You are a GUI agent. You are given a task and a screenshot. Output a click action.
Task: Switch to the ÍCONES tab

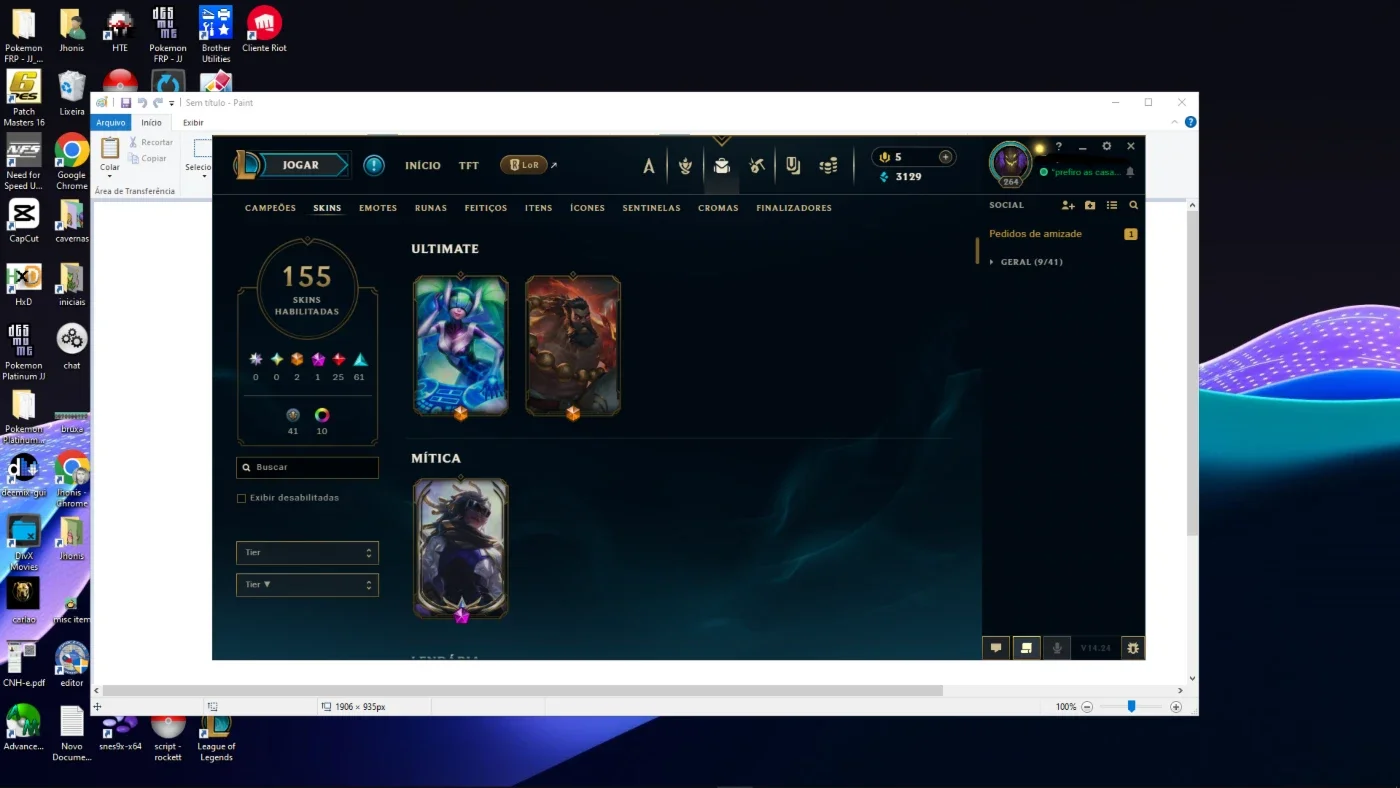tap(588, 208)
